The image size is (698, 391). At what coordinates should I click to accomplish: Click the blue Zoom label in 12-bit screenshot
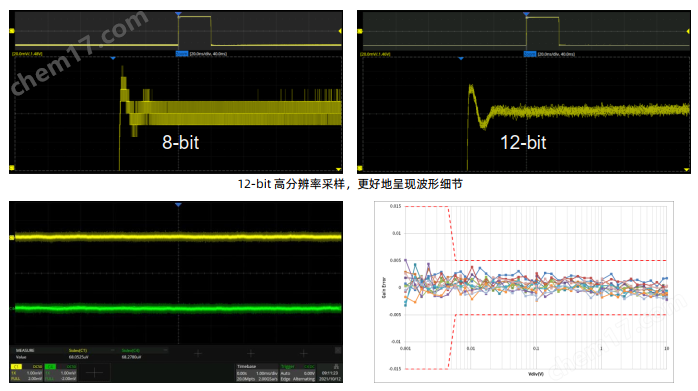click(530, 54)
